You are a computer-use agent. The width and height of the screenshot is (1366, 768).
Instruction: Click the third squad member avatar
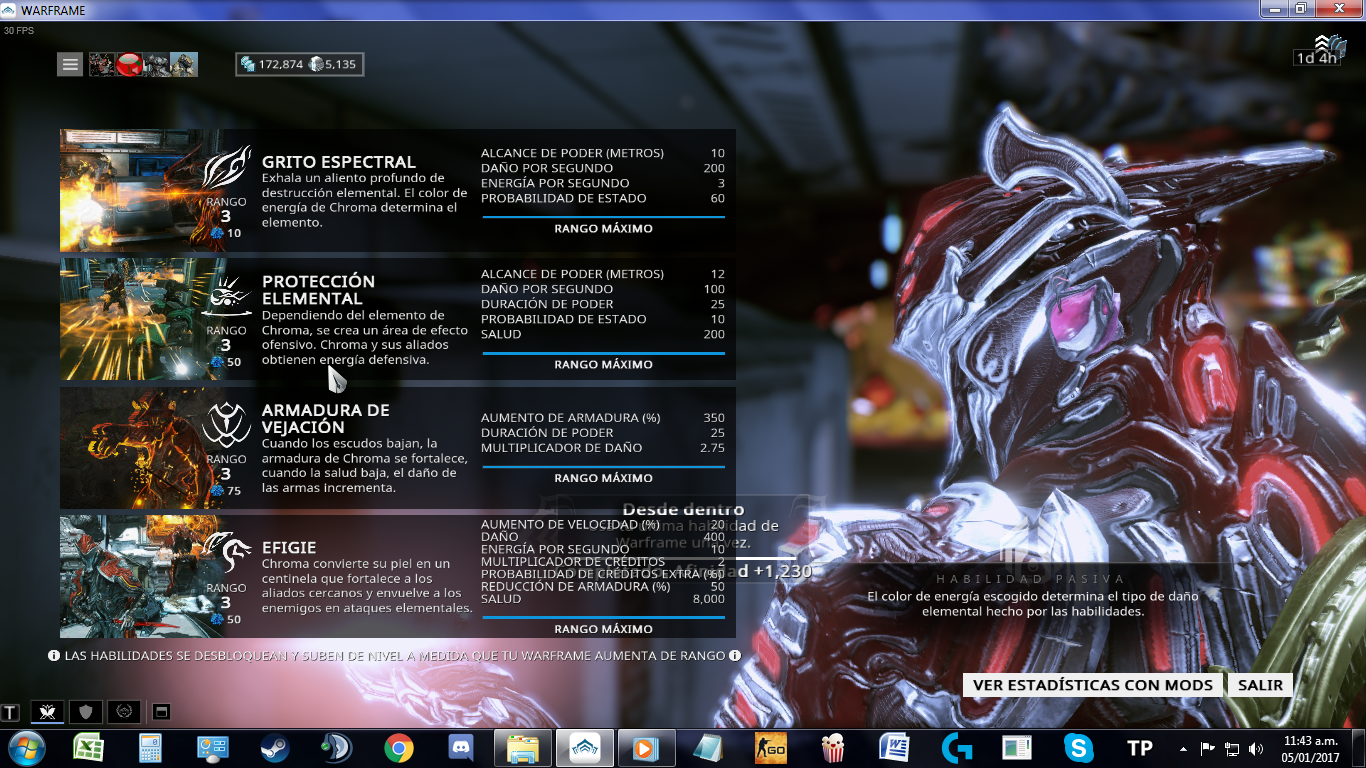[x=156, y=65]
